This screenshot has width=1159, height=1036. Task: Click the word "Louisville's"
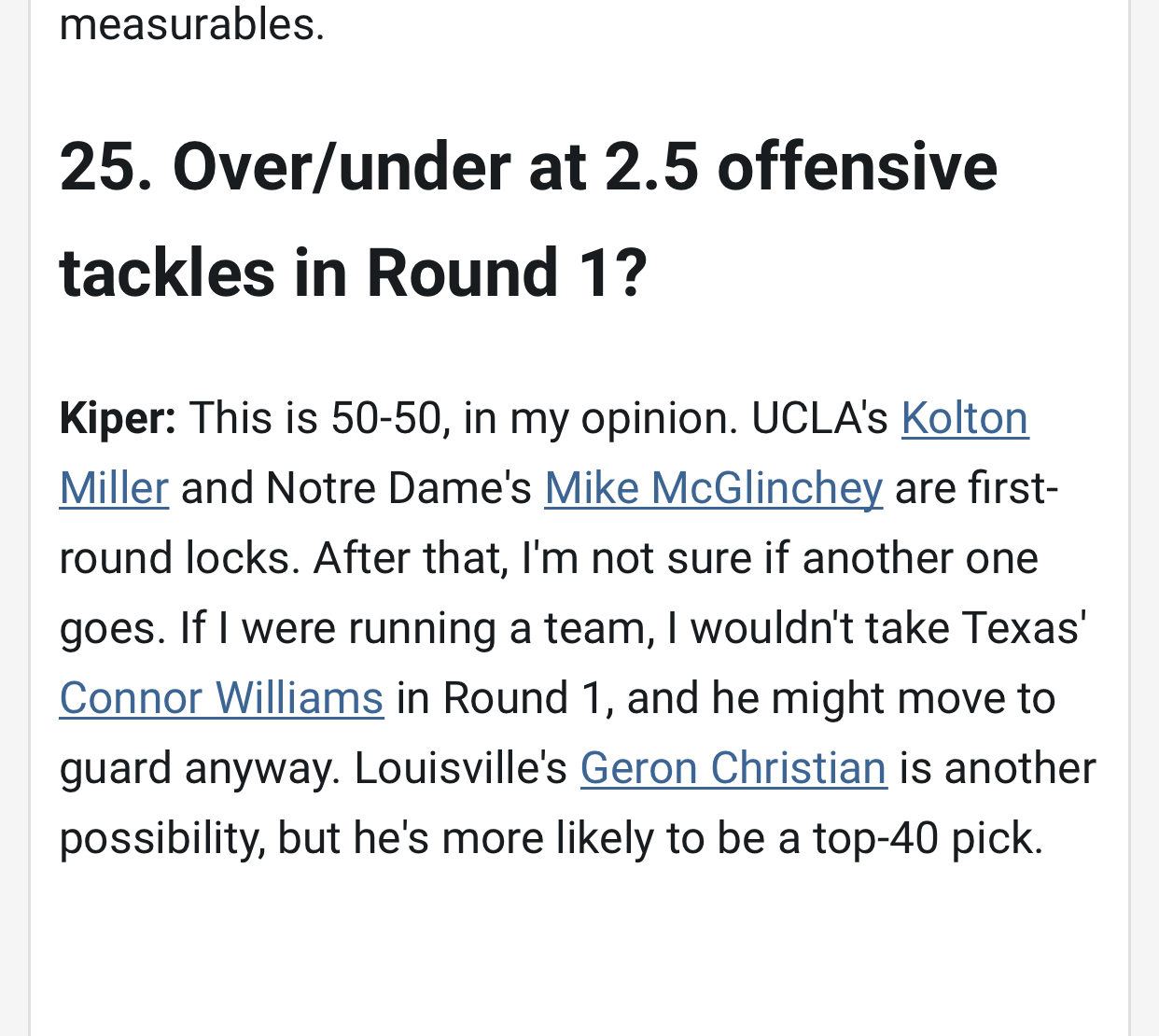click(460, 768)
